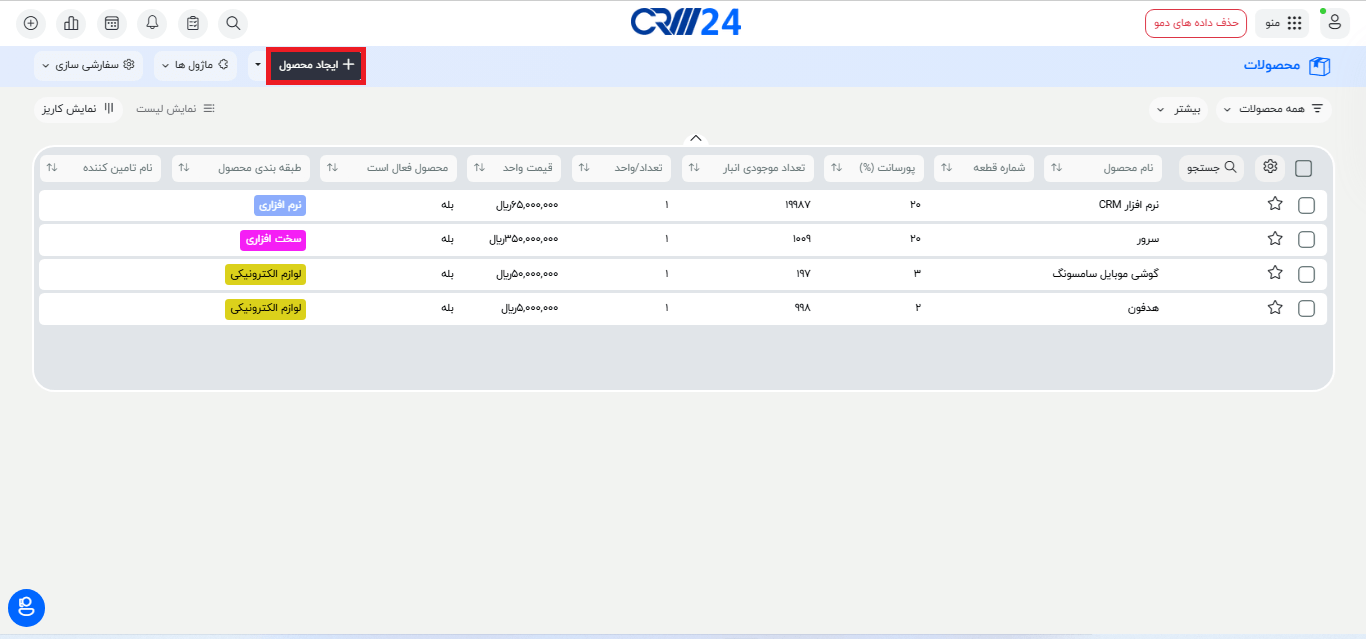Switch to نمایش کاریز view
The image size is (1367, 639).
click(x=78, y=108)
